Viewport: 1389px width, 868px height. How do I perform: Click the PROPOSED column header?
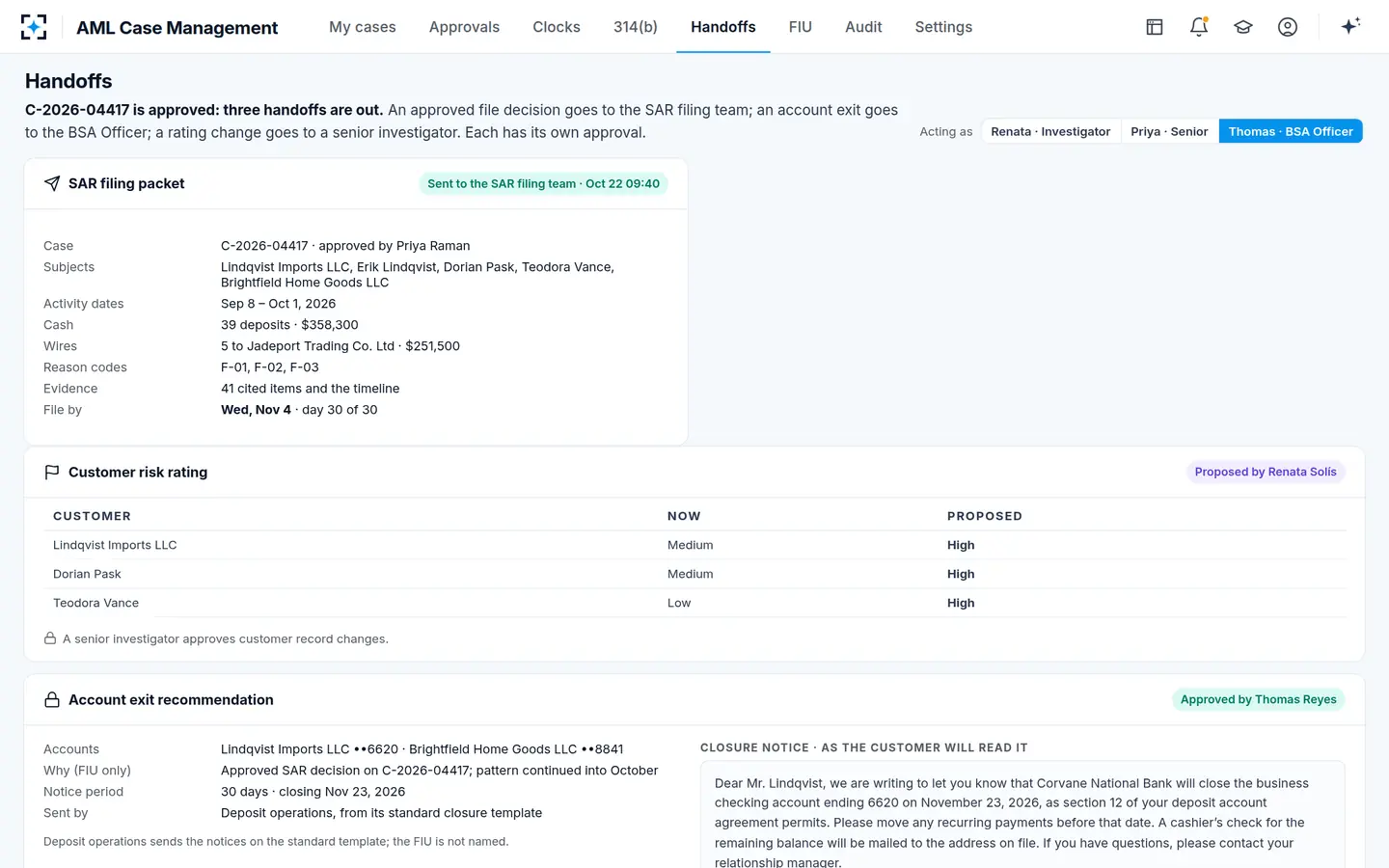pyautogui.click(x=985, y=516)
